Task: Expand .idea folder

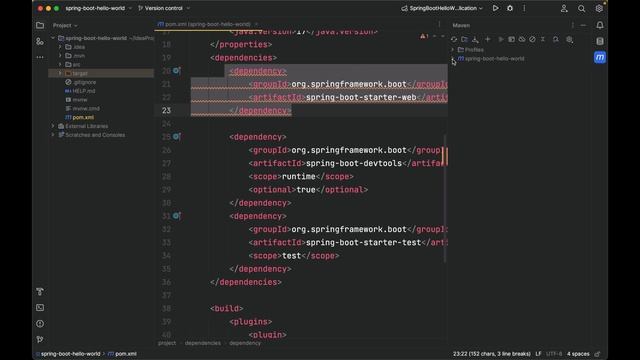Action: click(60, 47)
